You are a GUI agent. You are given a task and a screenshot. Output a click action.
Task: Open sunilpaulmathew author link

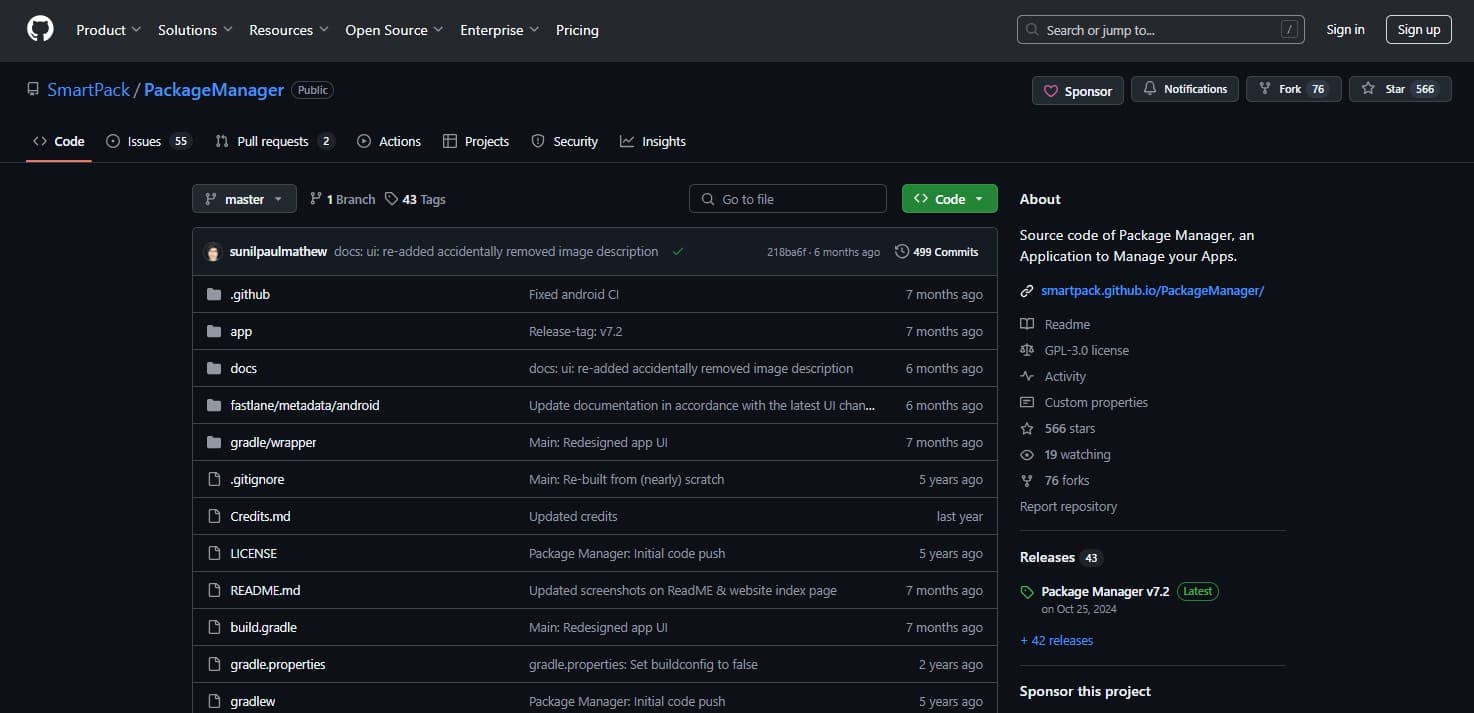point(278,252)
